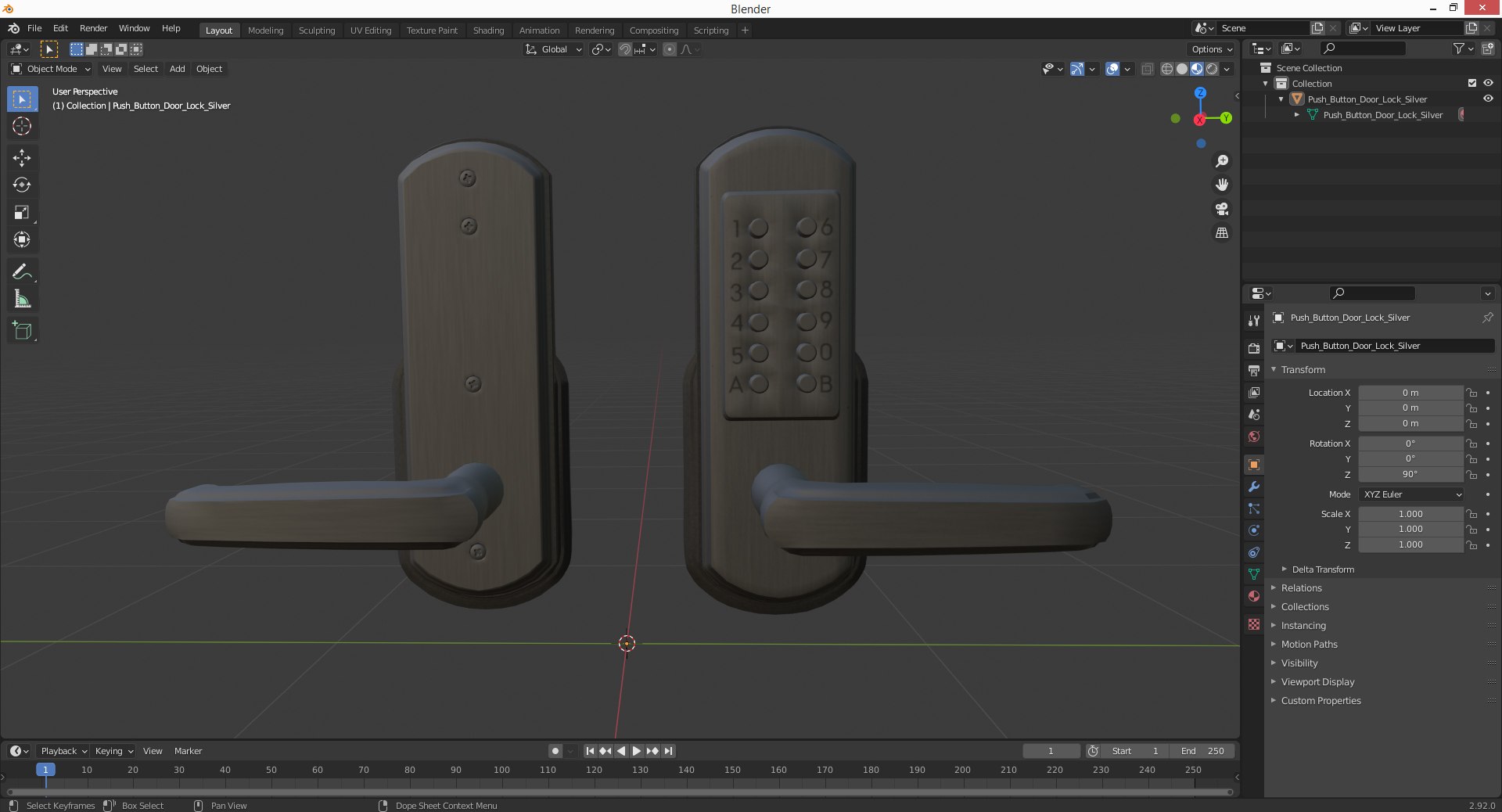Play the animation forward

637,751
